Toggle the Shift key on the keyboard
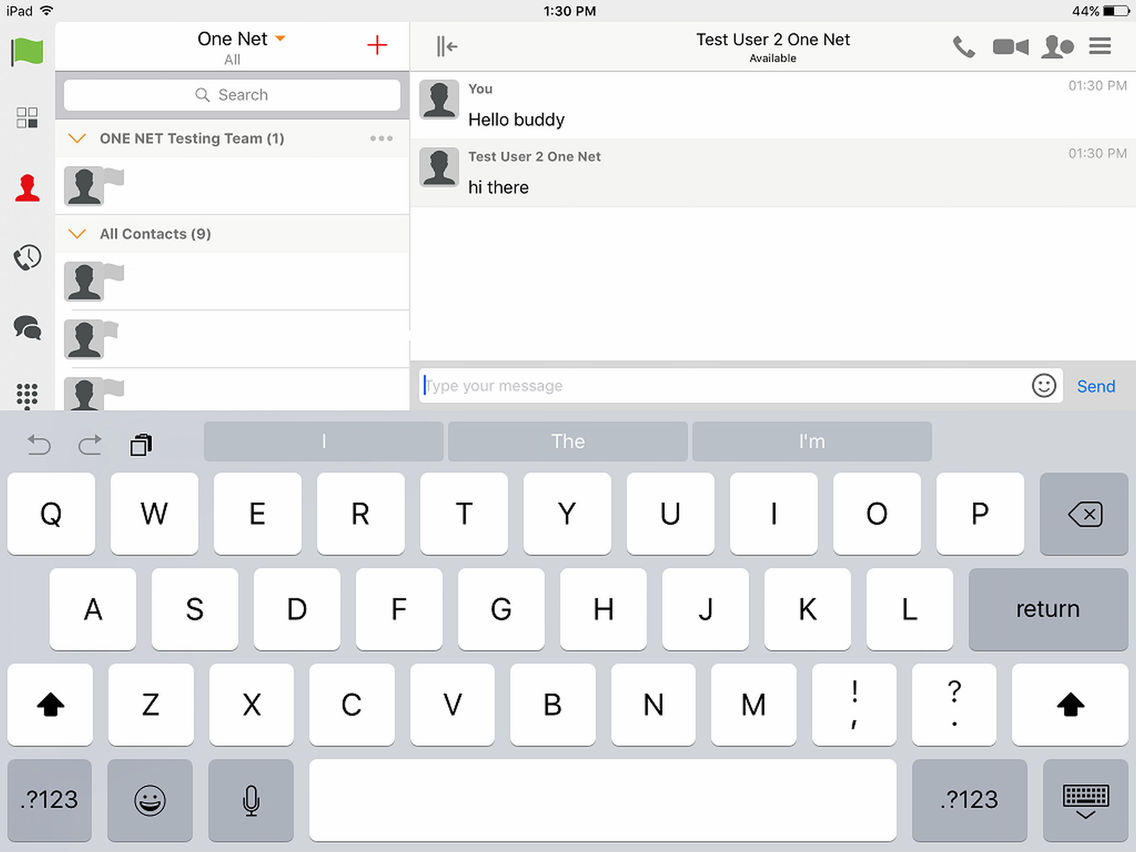Image resolution: width=1136 pixels, height=852 pixels. point(49,705)
